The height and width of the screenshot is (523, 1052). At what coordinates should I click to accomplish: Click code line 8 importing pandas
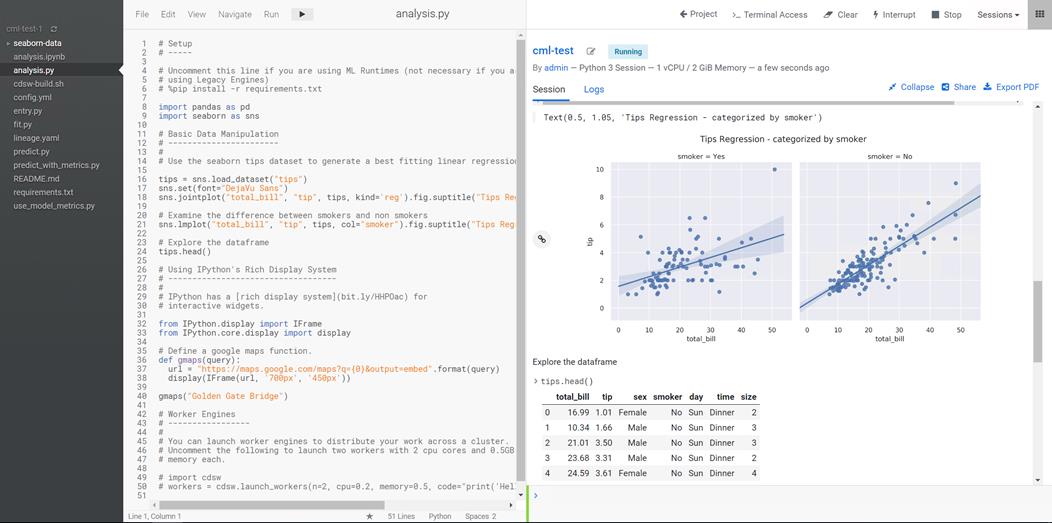pos(204,107)
